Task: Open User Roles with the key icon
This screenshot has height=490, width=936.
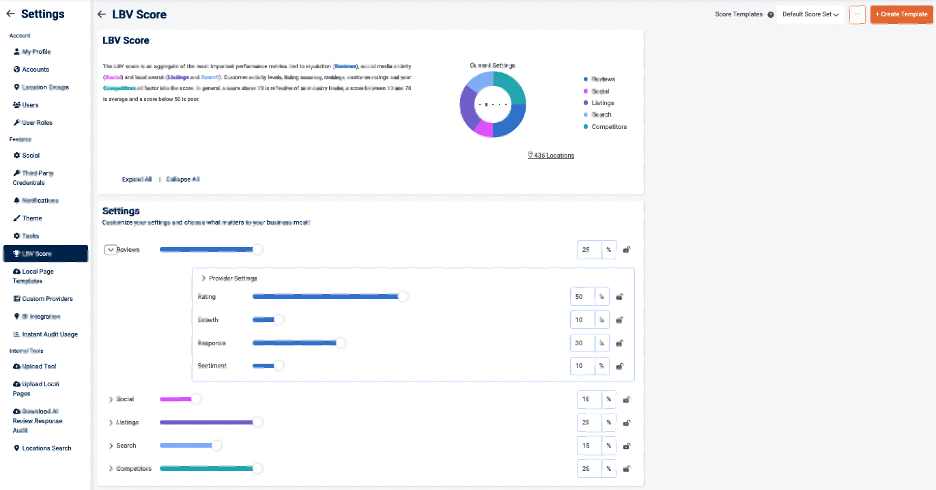Action: (x=36, y=122)
